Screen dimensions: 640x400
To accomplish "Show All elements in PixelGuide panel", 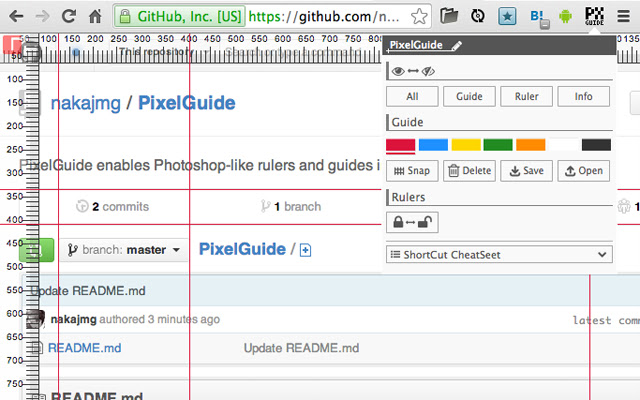I will (x=412, y=96).
